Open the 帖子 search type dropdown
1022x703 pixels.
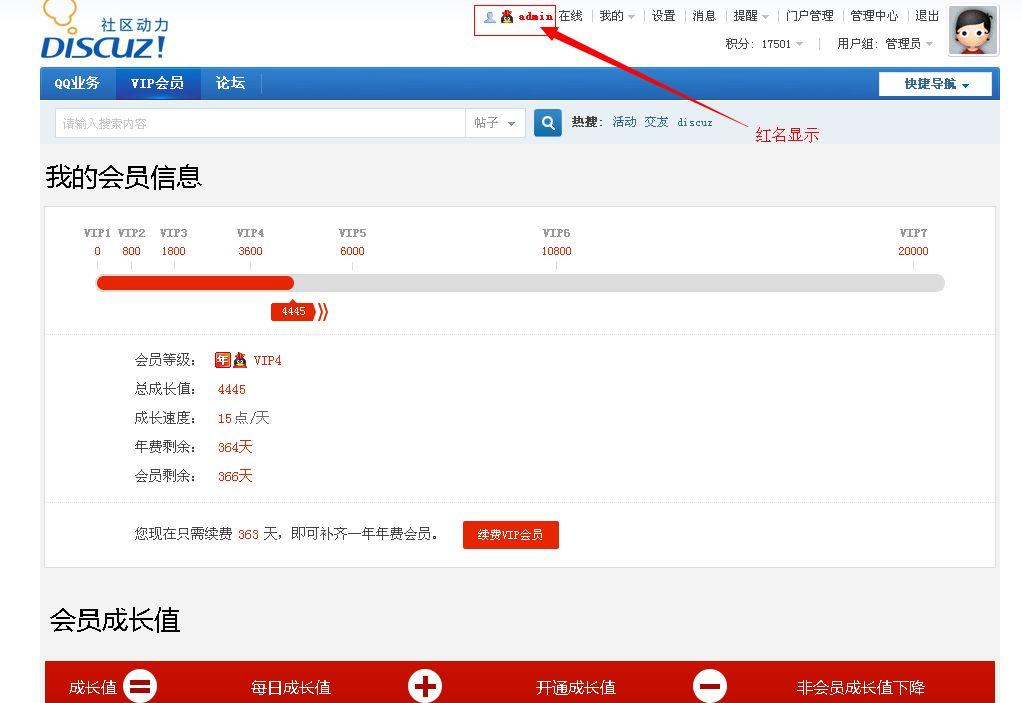pos(495,123)
